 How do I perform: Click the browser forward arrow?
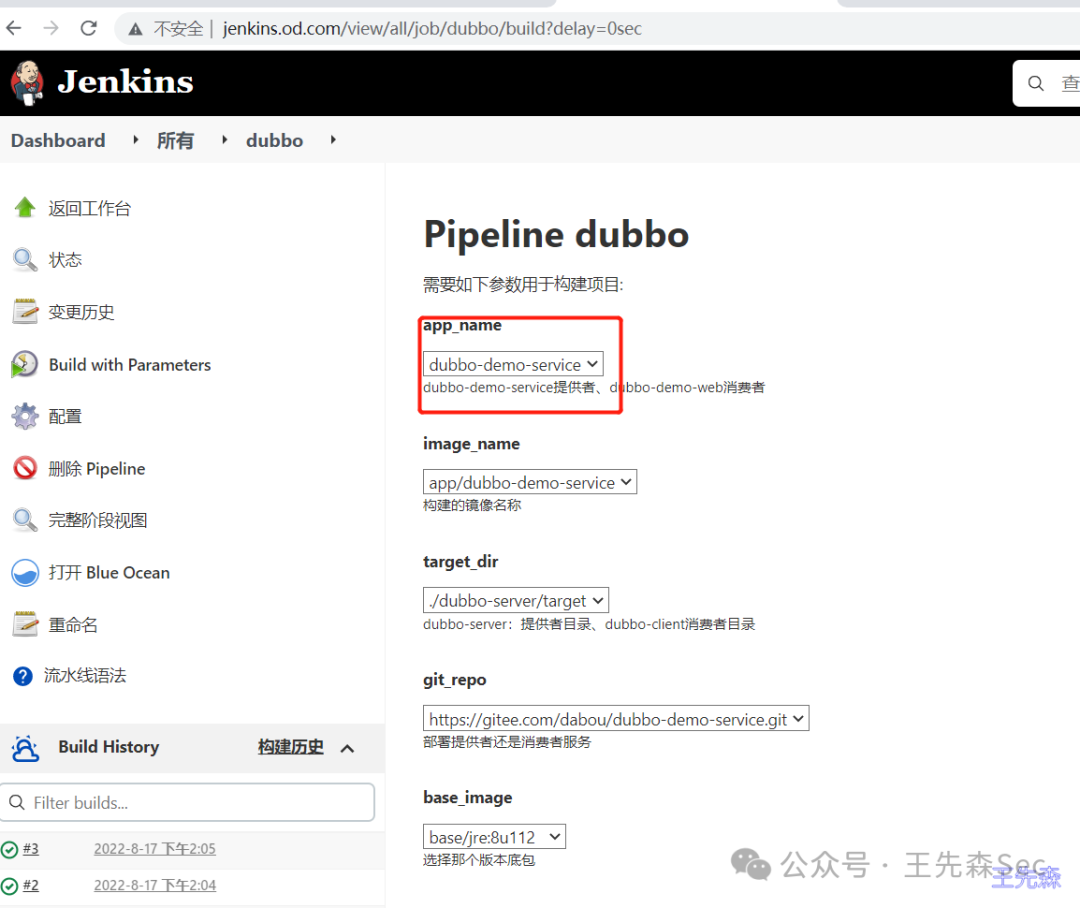pyautogui.click(x=51, y=28)
